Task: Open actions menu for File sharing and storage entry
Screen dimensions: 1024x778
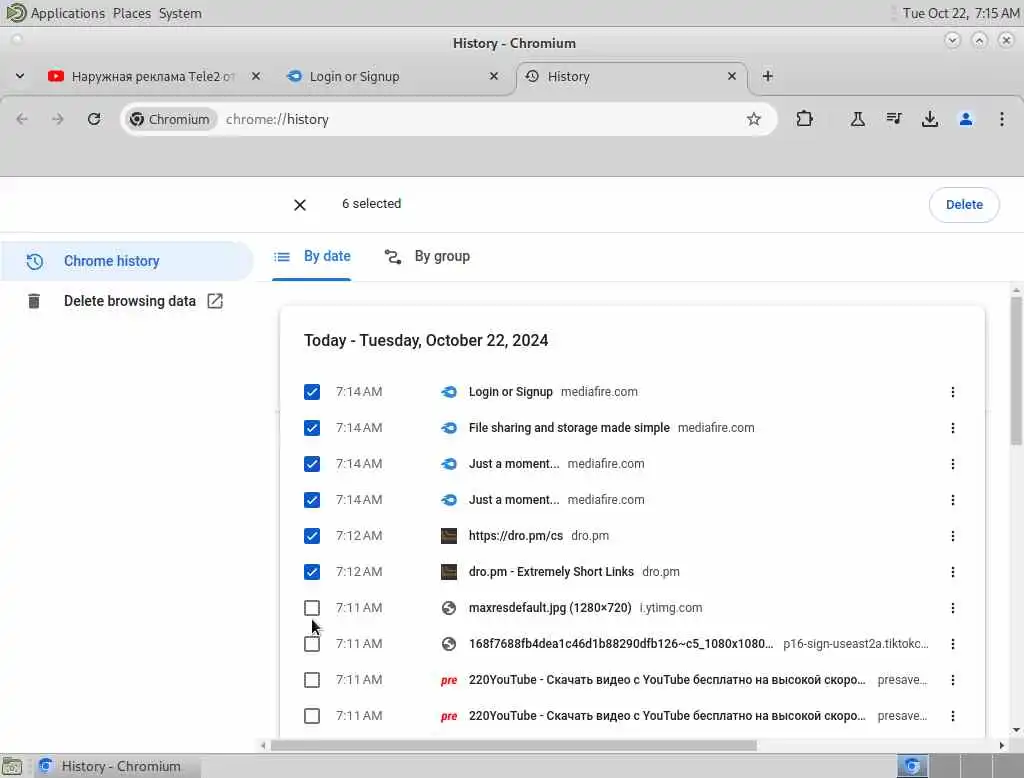Action: 953,428
